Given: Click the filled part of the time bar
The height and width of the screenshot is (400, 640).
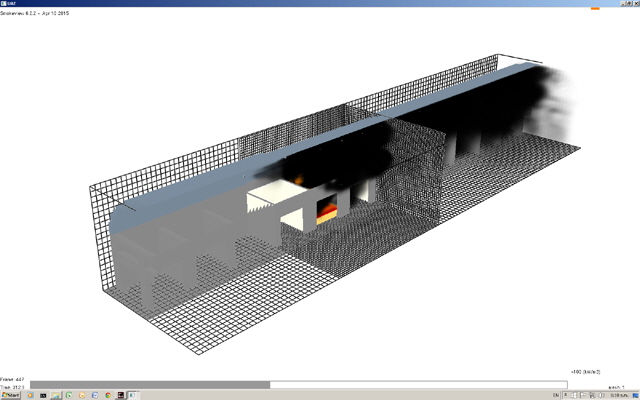Looking at the screenshot, I should coord(150,384).
